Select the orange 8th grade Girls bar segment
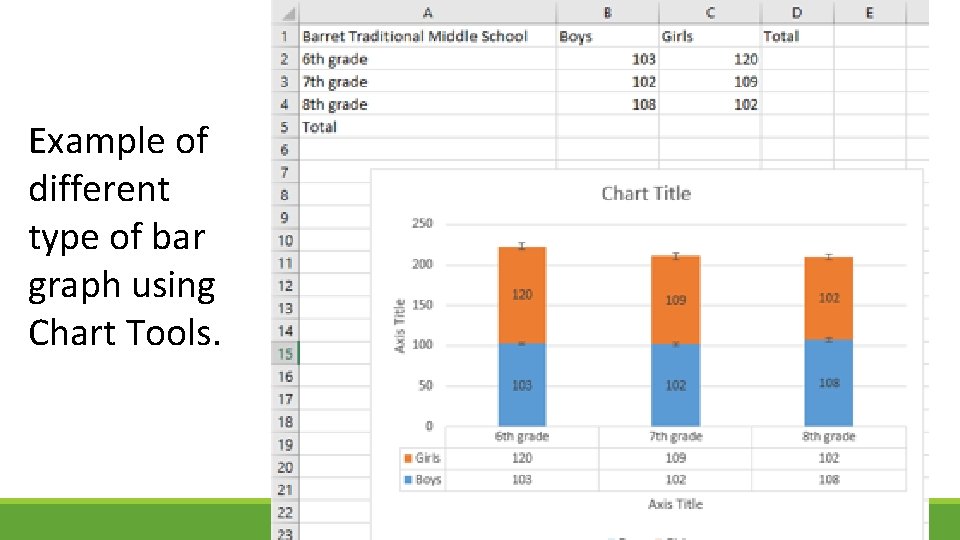The height and width of the screenshot is (540, 960). 828,298
